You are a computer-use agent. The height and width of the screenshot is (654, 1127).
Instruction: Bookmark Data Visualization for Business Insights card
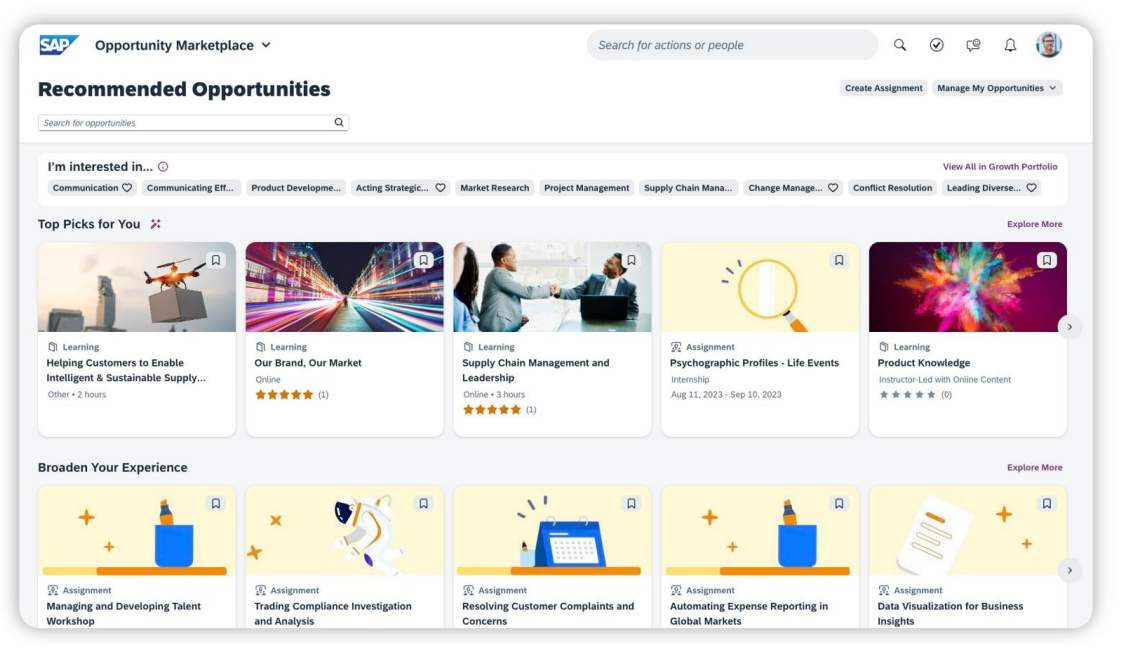(1046, 504)
